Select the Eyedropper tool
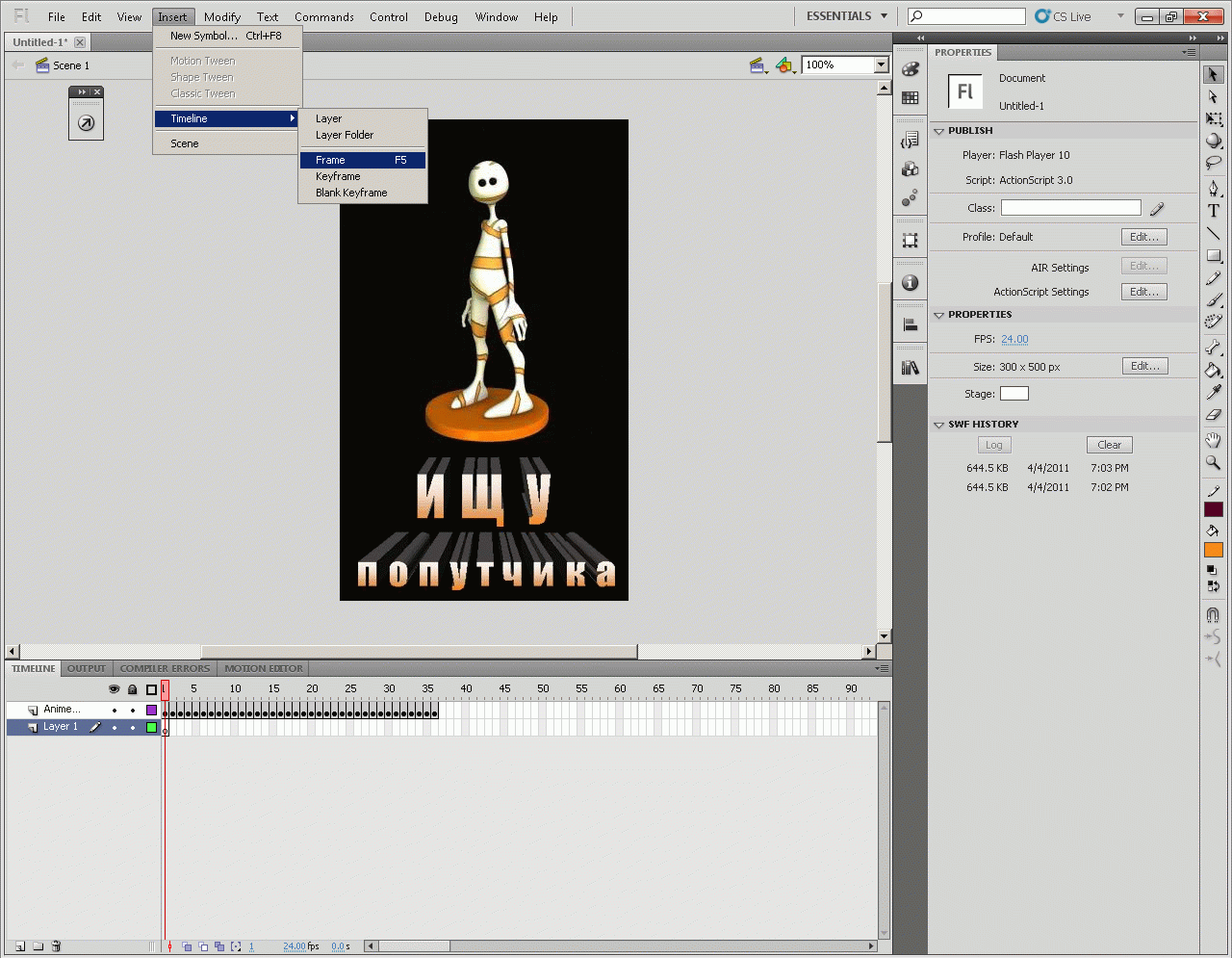Image resolution: width=1232 pixels, height=958 pixels. click(1213, 392)
